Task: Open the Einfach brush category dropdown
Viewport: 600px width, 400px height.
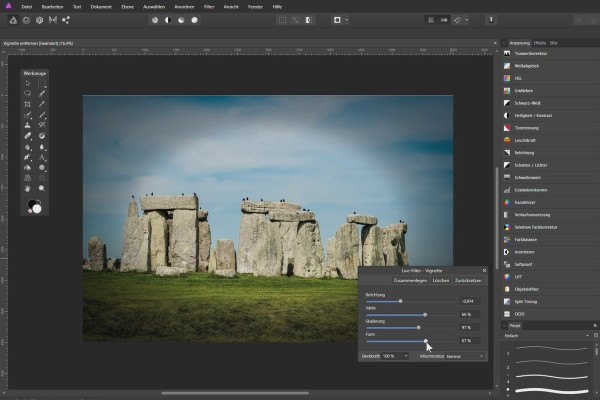Action: coord(546,336)
